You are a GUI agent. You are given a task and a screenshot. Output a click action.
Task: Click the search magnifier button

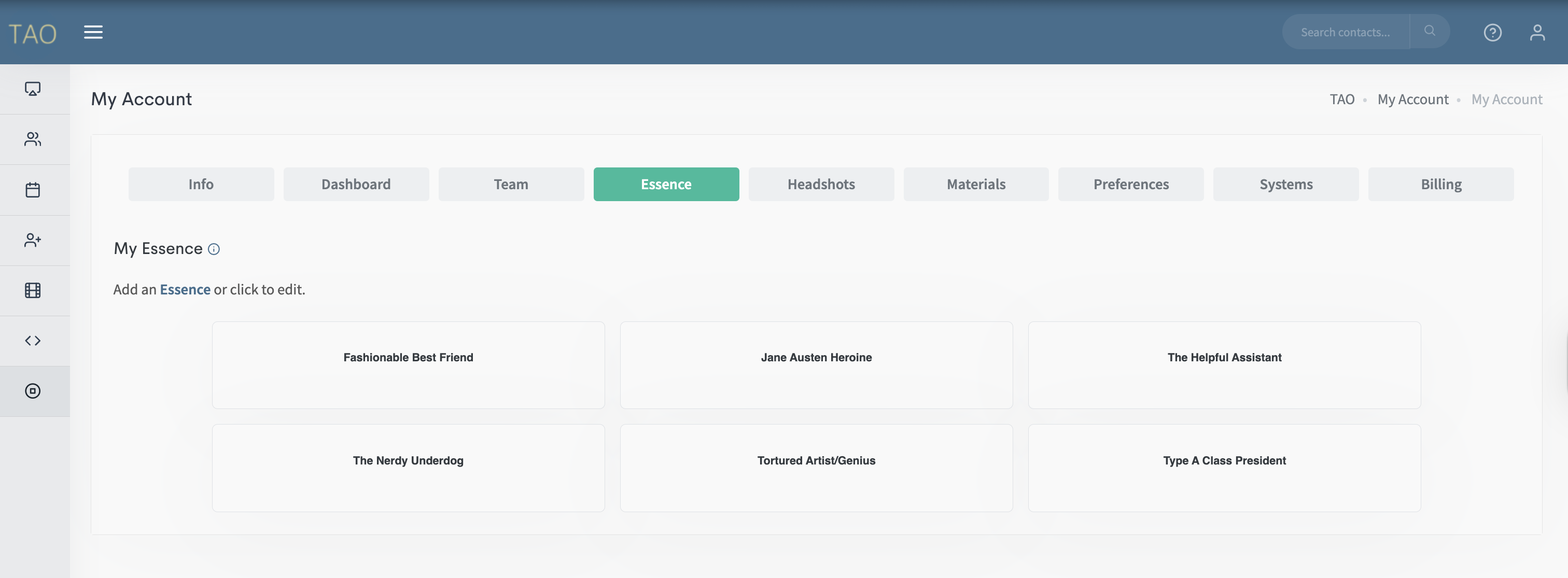pos(1429,31)
